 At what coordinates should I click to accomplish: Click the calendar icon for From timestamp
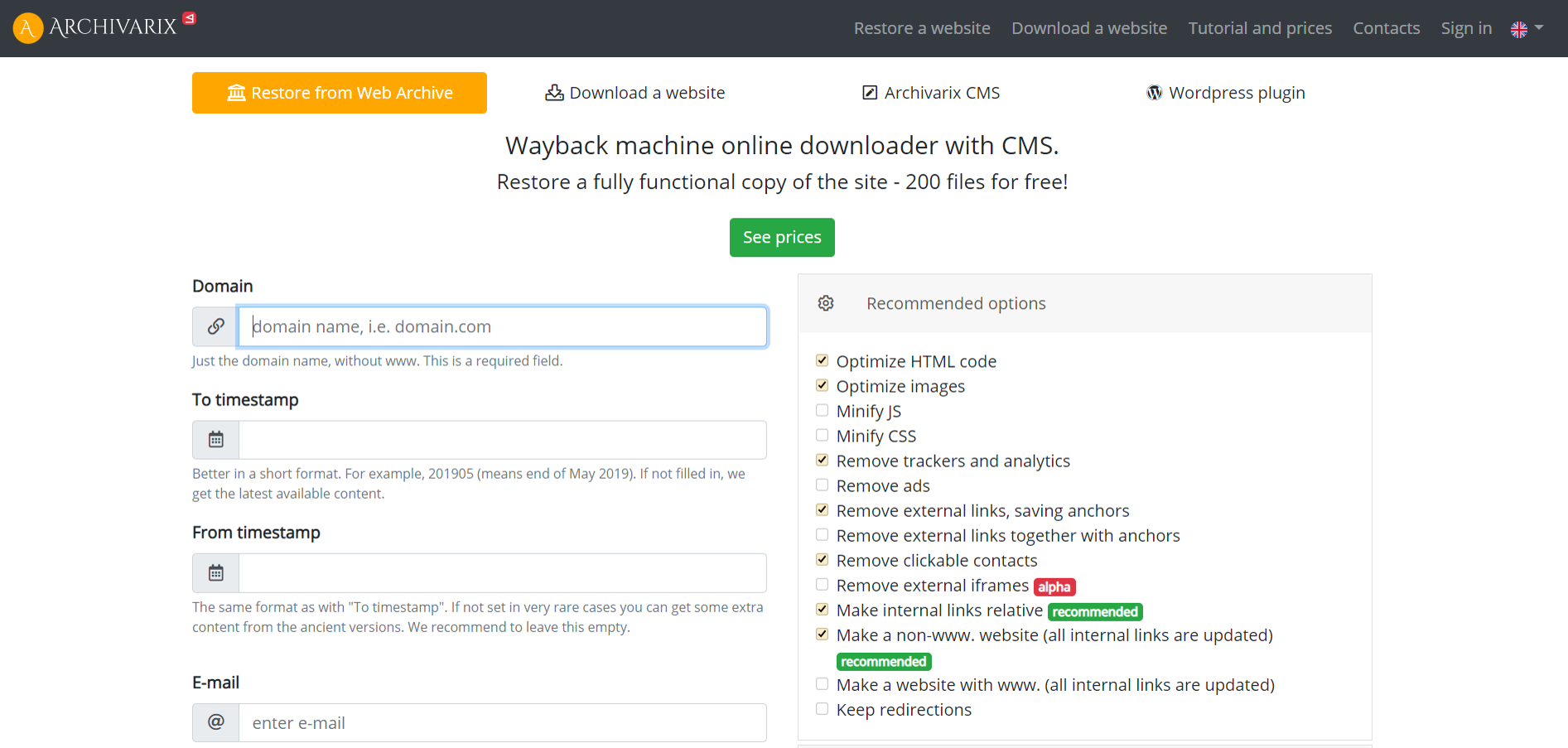pyautogui.click(x=215, y=573)
